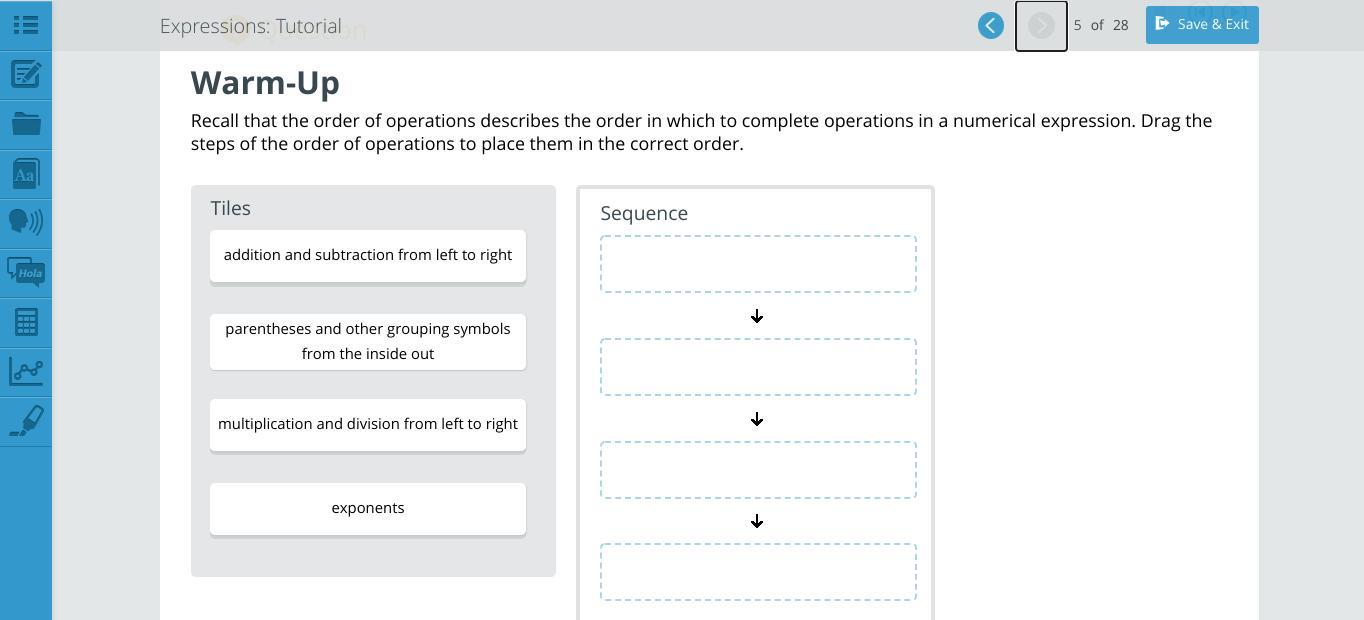Select the highlighter tool

pos(26,421)
